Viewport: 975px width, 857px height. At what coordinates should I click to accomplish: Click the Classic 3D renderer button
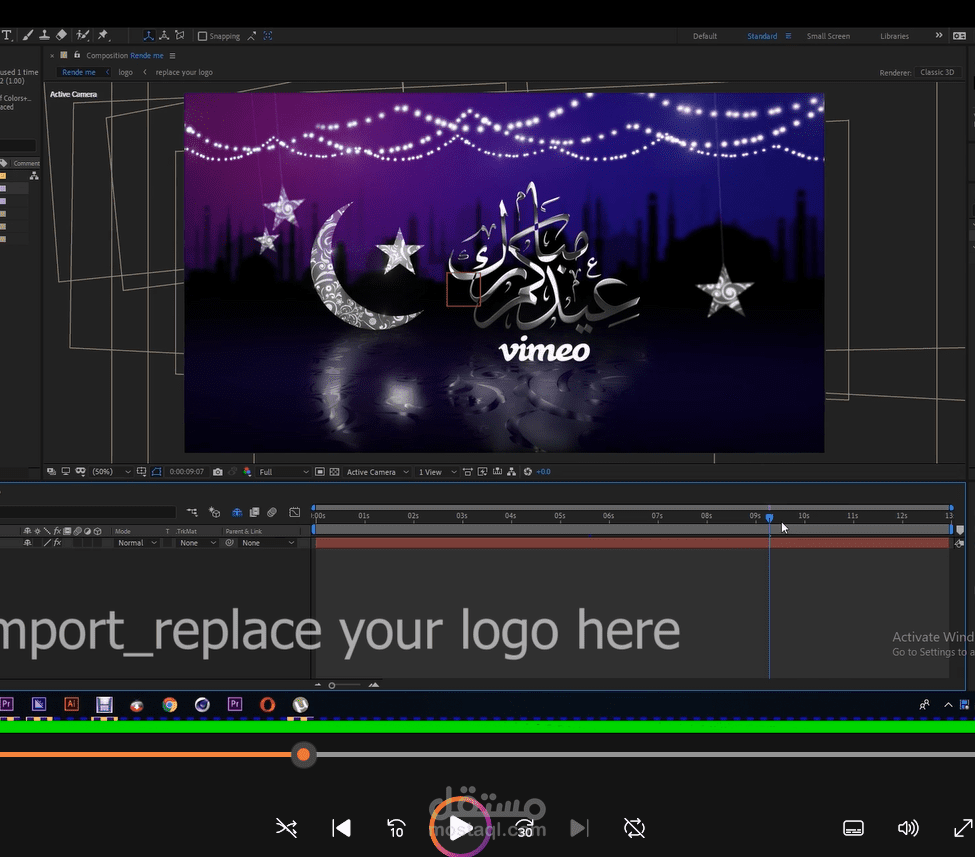coord(937,72)
